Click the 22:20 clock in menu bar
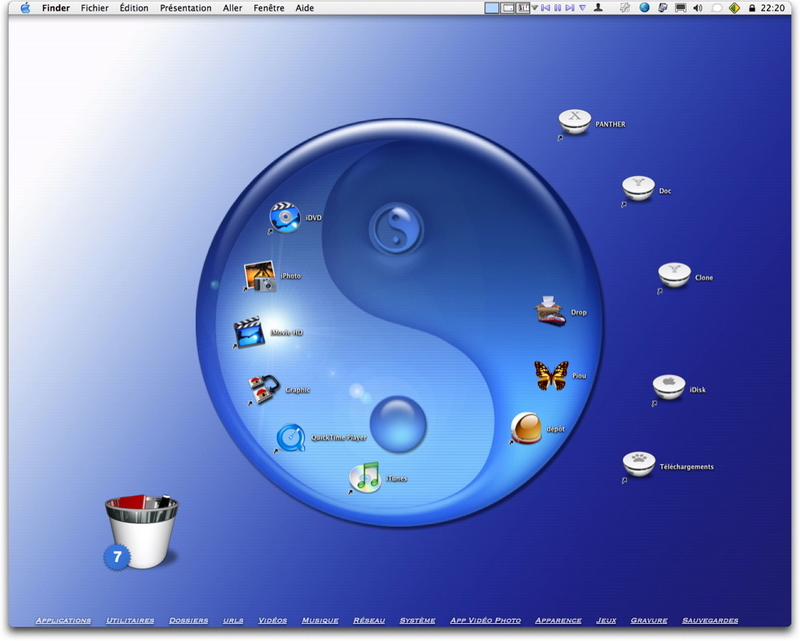Image resolution: width=800 pixels, height=641 pixels. click(773, 8)
